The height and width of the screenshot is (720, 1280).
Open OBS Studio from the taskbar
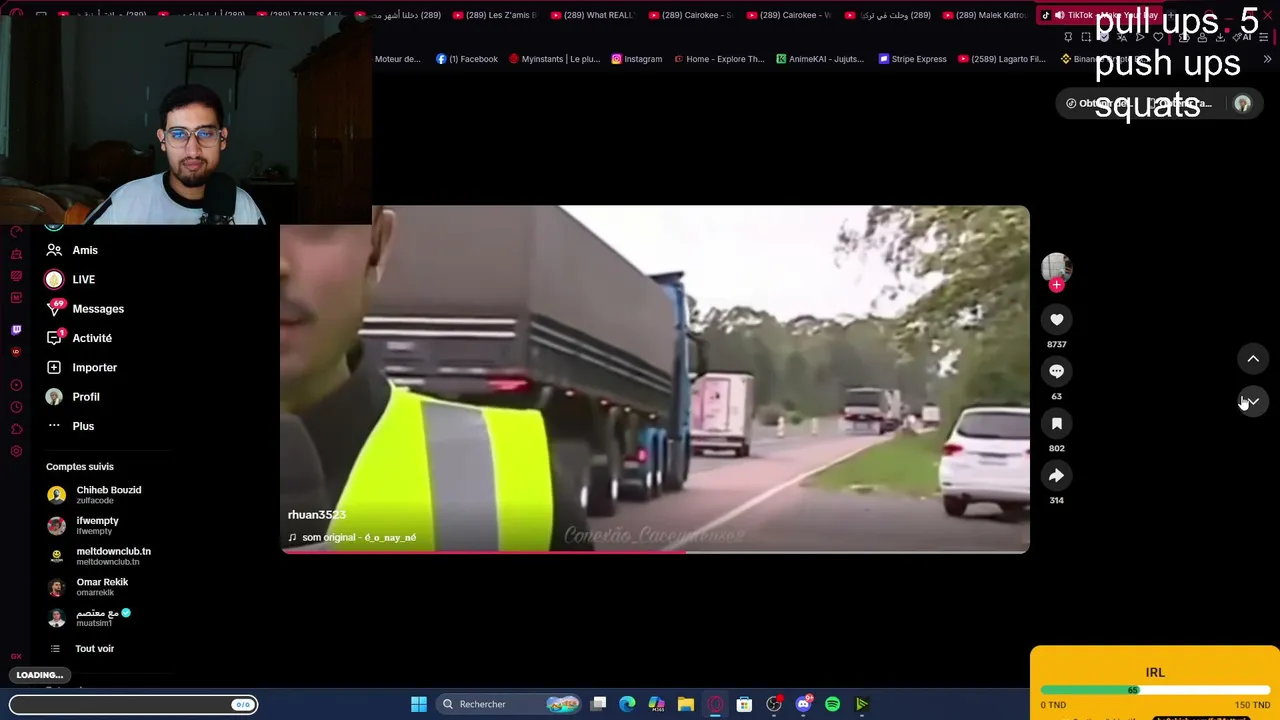click(773, 704)
